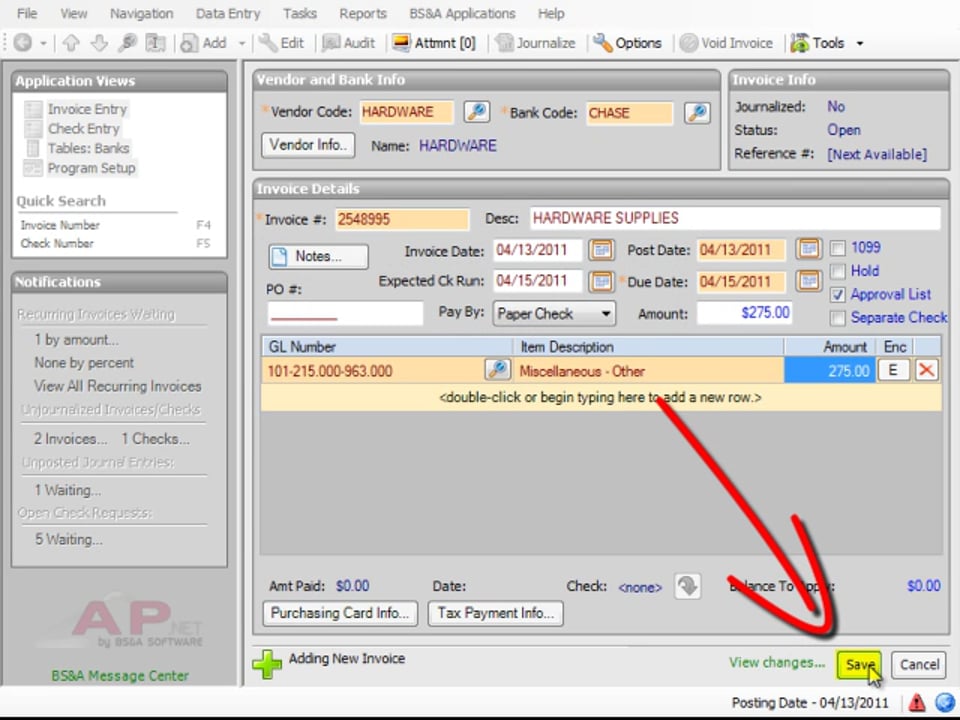The height and width of the screenshot is (720, 960).
Task: Click the View changes link
Action: pyautogui.click(x=777, y=662)
